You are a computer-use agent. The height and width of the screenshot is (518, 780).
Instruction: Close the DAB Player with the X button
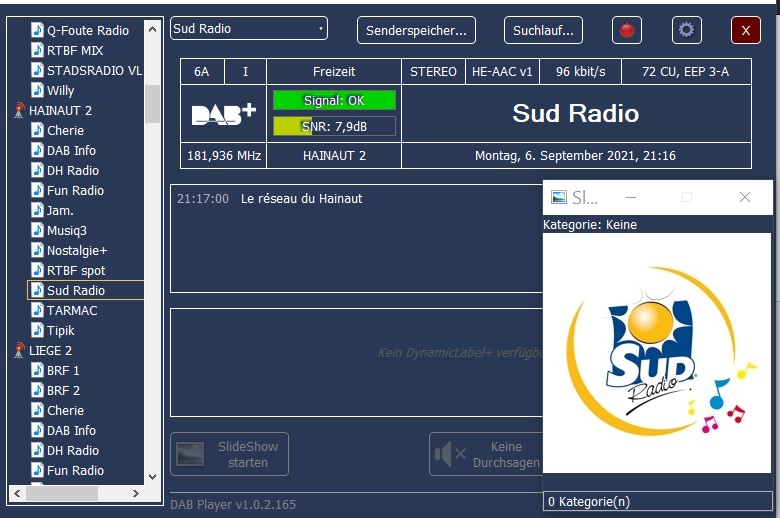745,31
